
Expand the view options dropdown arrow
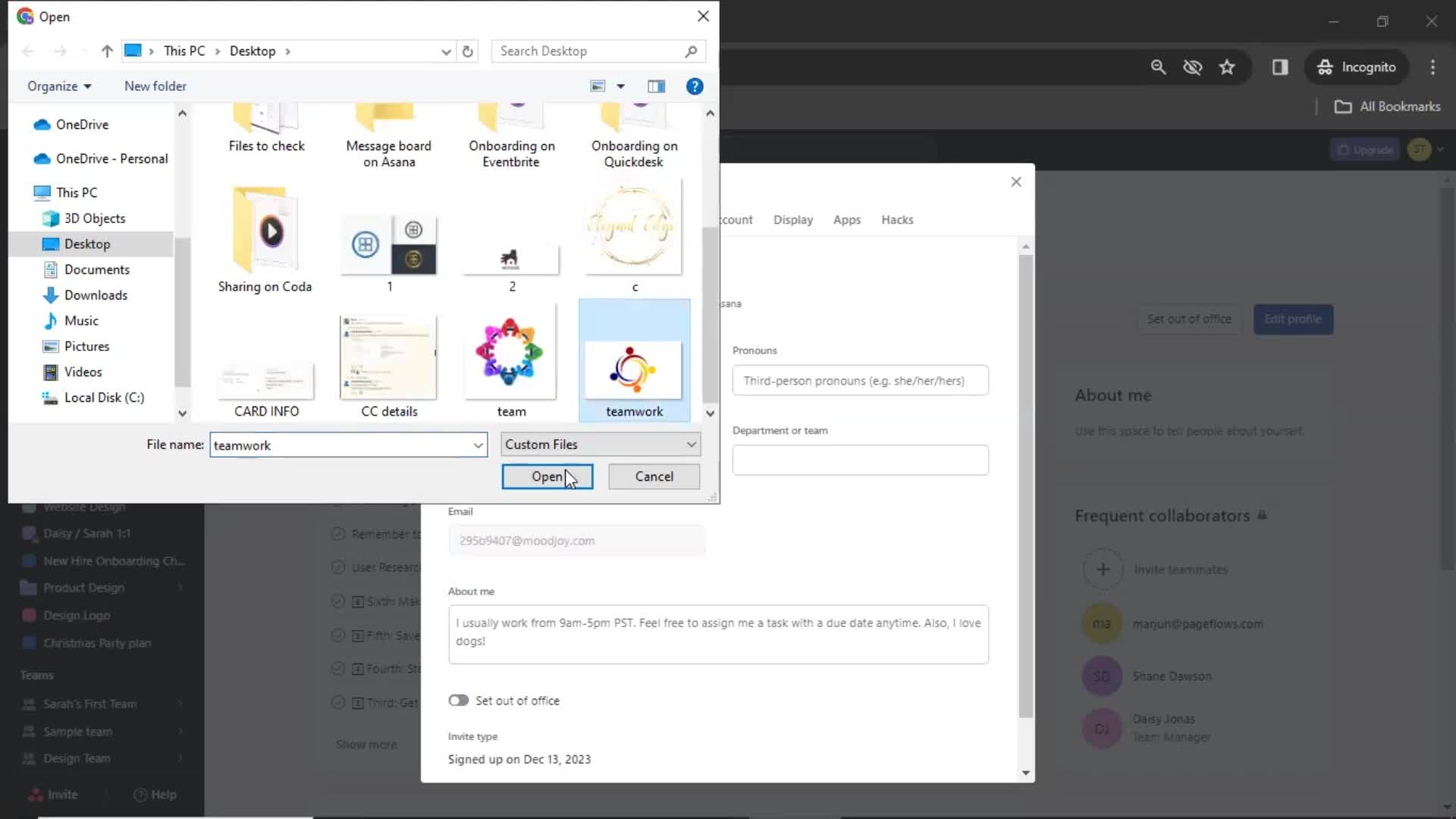pos(622,86)
